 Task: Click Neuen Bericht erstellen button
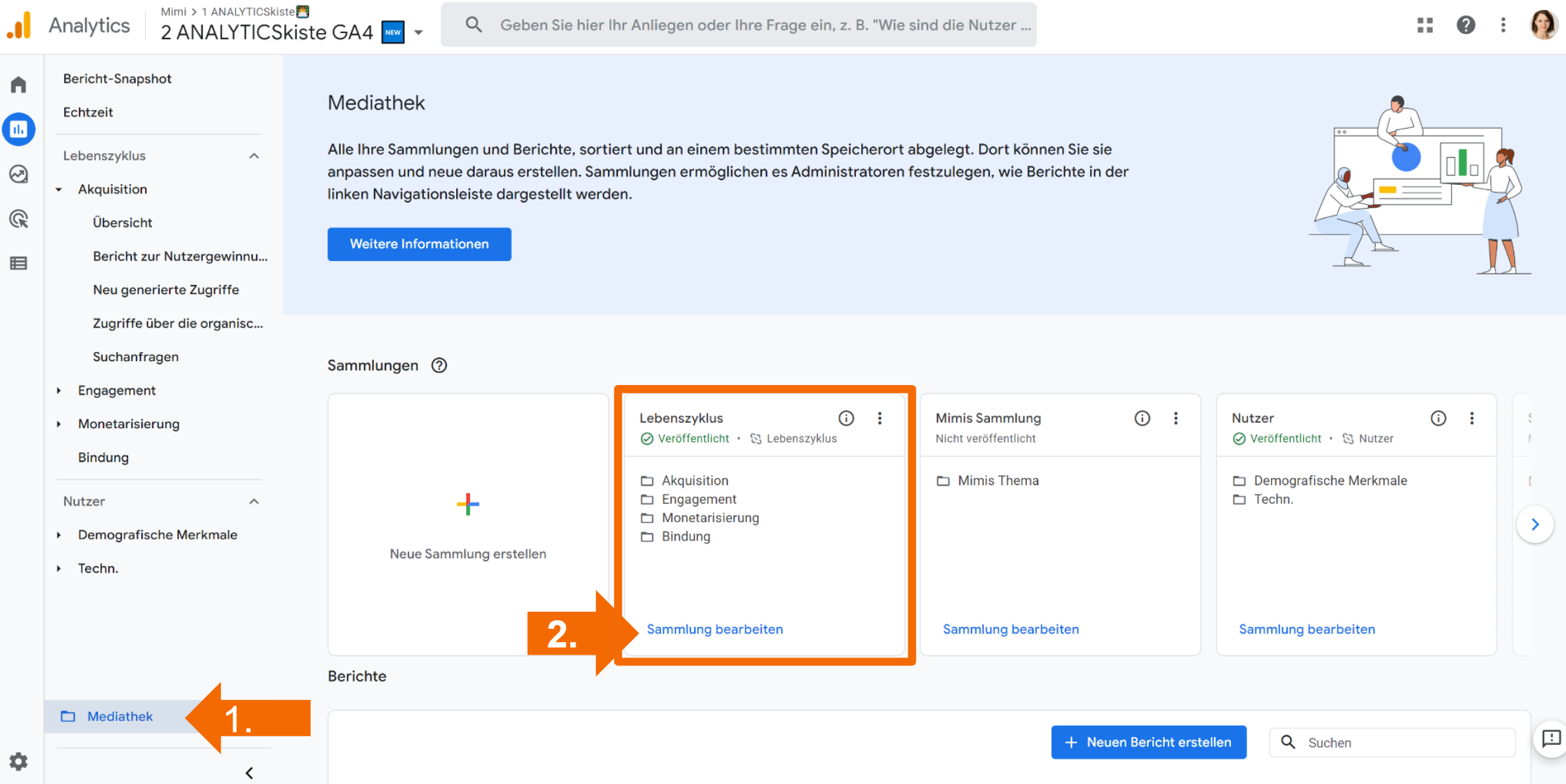click(1148, 742)
